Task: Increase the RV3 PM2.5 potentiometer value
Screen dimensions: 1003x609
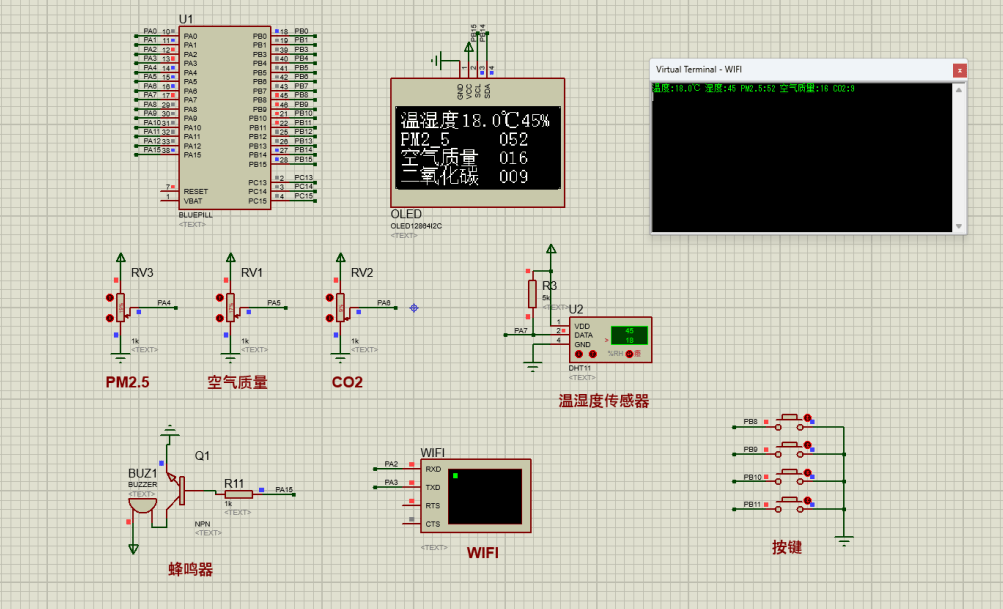Action: point(110,298)
